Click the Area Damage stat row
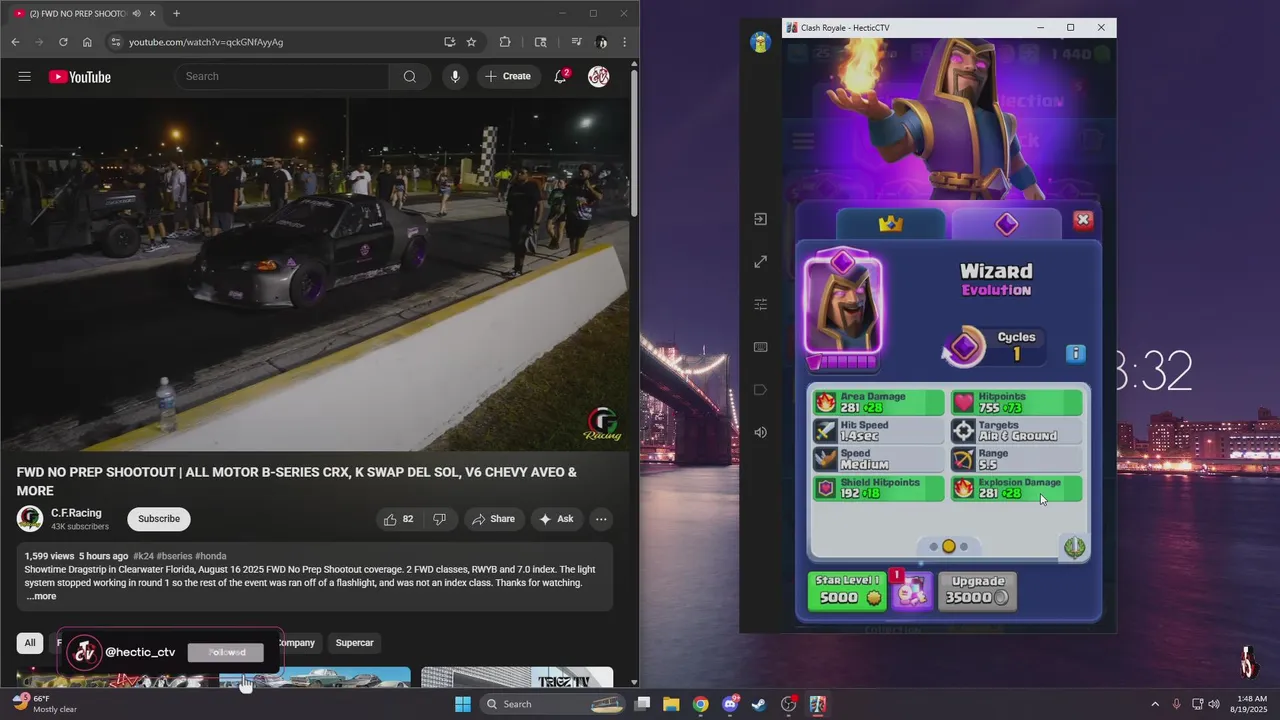 [x=879, y=403]
